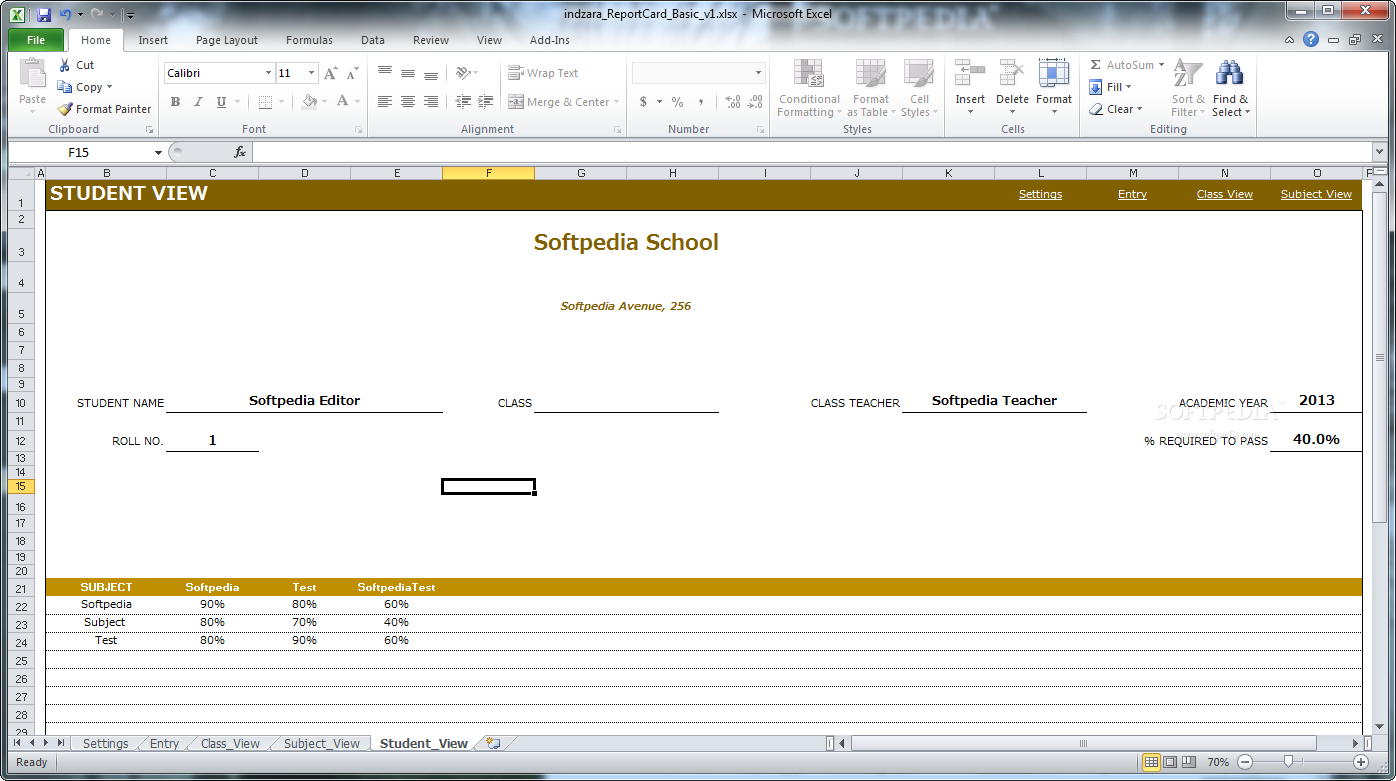Image resolution: width=1396 pixels, height=781 pixels.
Task: Cut the selected cell
Action: [76, 65]
